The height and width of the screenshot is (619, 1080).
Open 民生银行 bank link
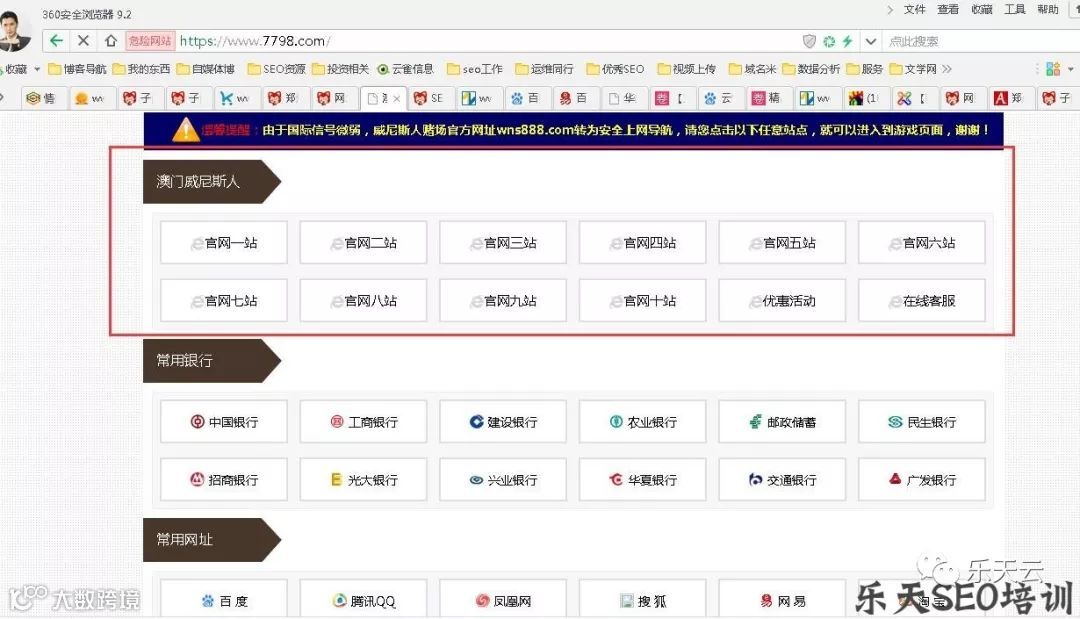[x=922, y=421]
